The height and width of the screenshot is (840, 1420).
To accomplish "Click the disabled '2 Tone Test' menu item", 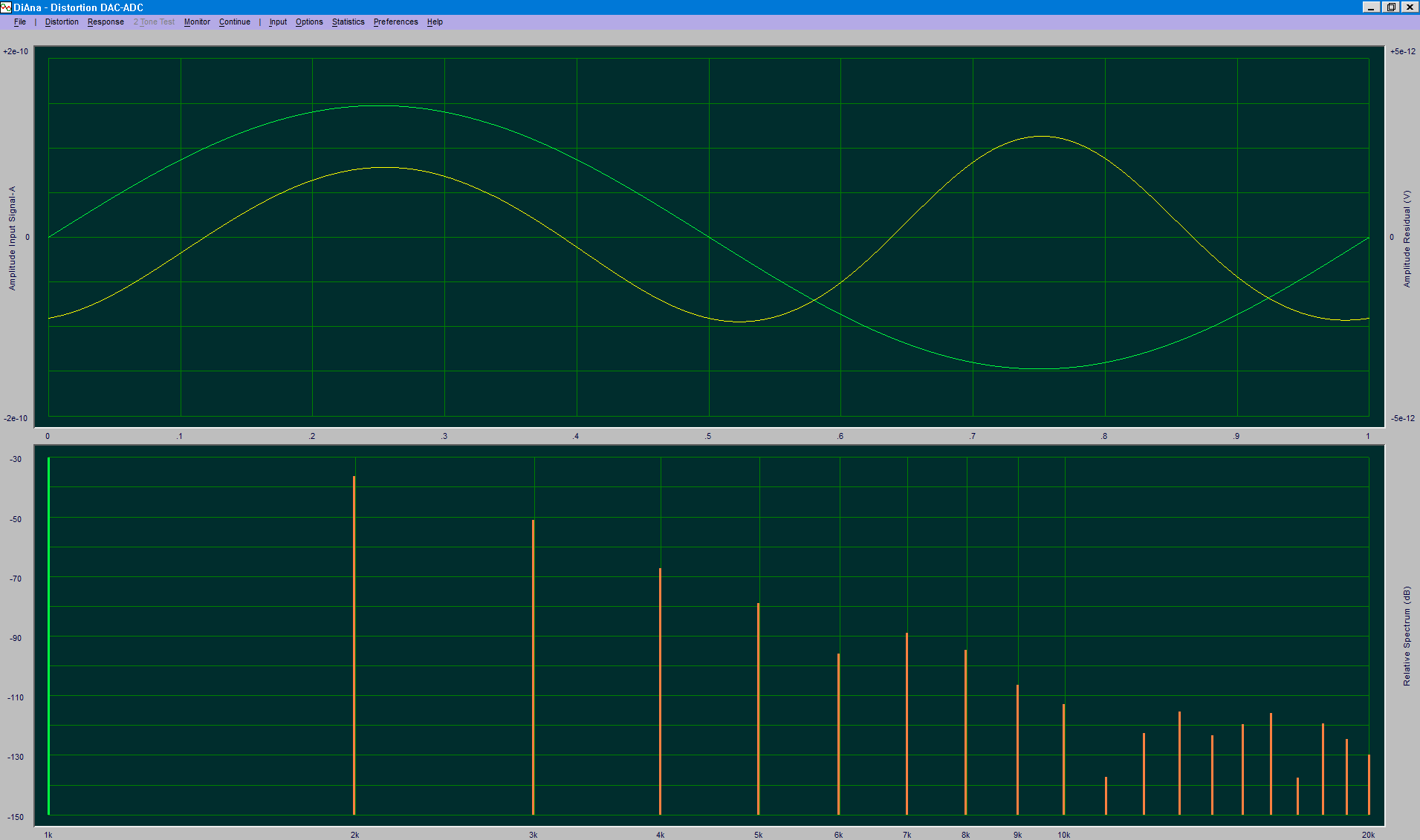I will point(154,22).
